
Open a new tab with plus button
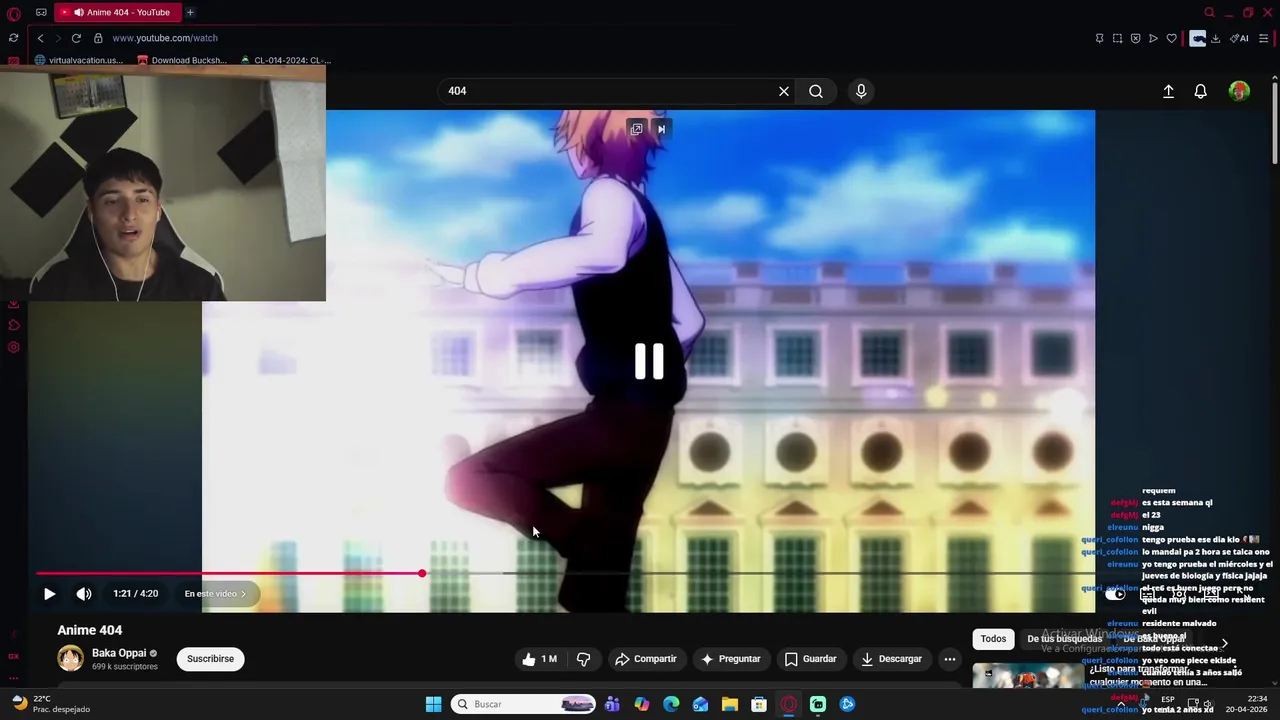(190, 13)
